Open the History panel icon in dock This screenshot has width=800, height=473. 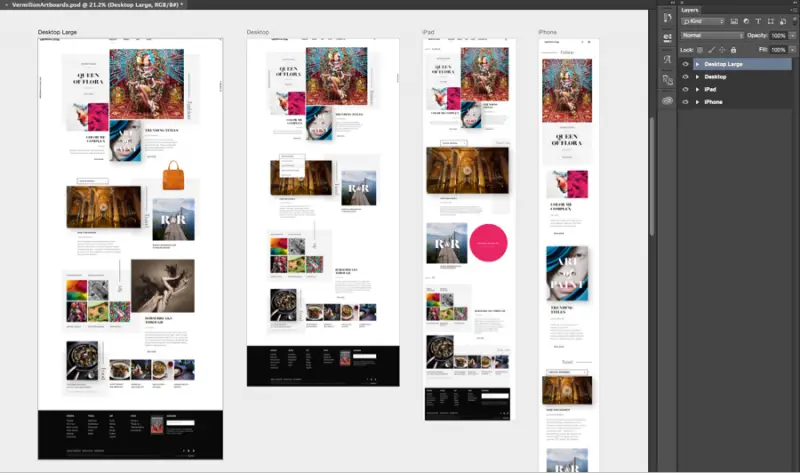(667, 18)
